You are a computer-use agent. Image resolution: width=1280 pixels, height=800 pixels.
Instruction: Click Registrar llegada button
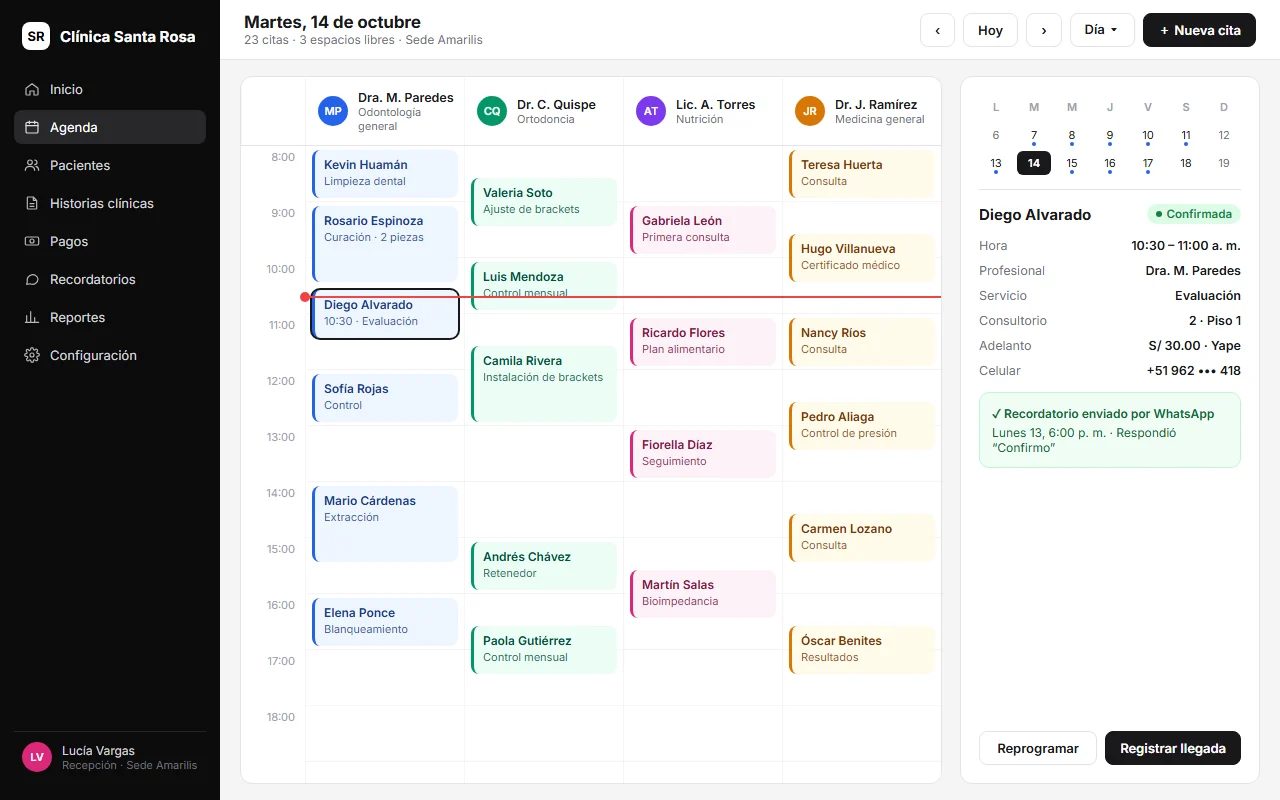pyautogui.click(x=1173, y=748)
